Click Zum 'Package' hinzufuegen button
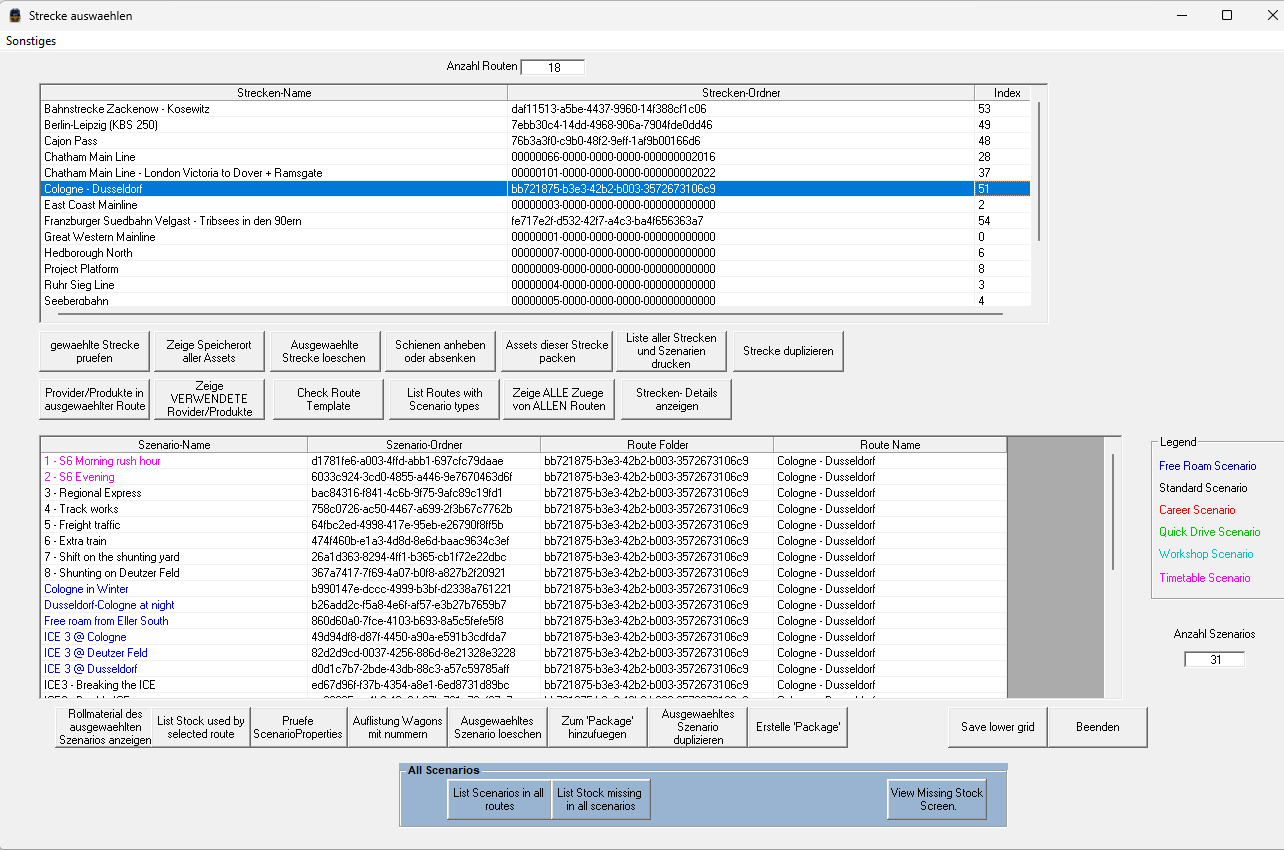This screenshot has height=850, width=1284. (x=598, y=727)
